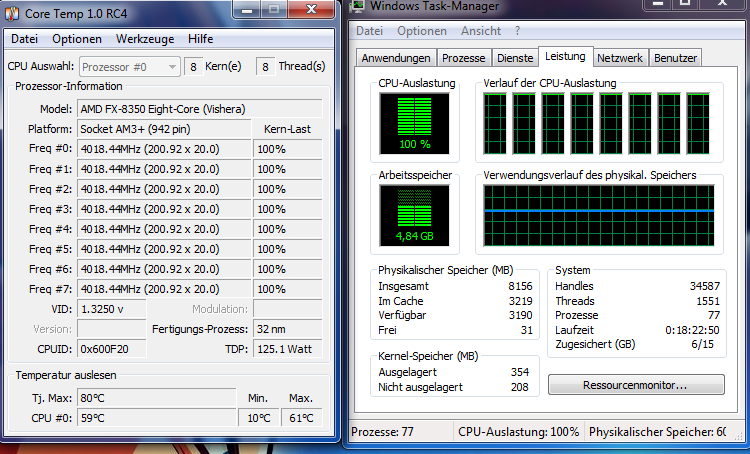Click the Core Temp title bar app icon
The width and height of the screenshot is (750, 454).
pos(11,13)
